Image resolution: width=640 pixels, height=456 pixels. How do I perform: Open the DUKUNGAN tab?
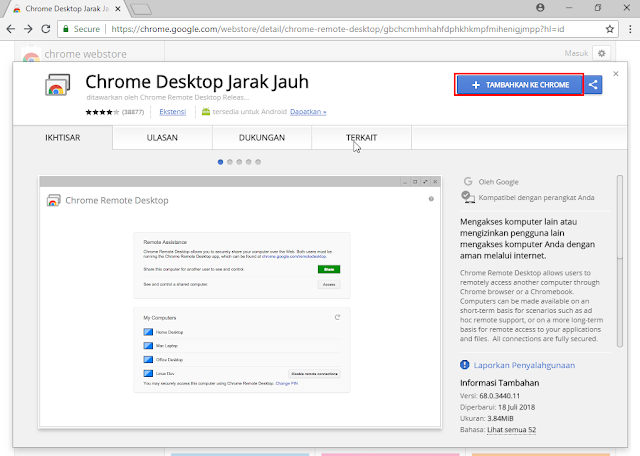[x=262, y=138]
